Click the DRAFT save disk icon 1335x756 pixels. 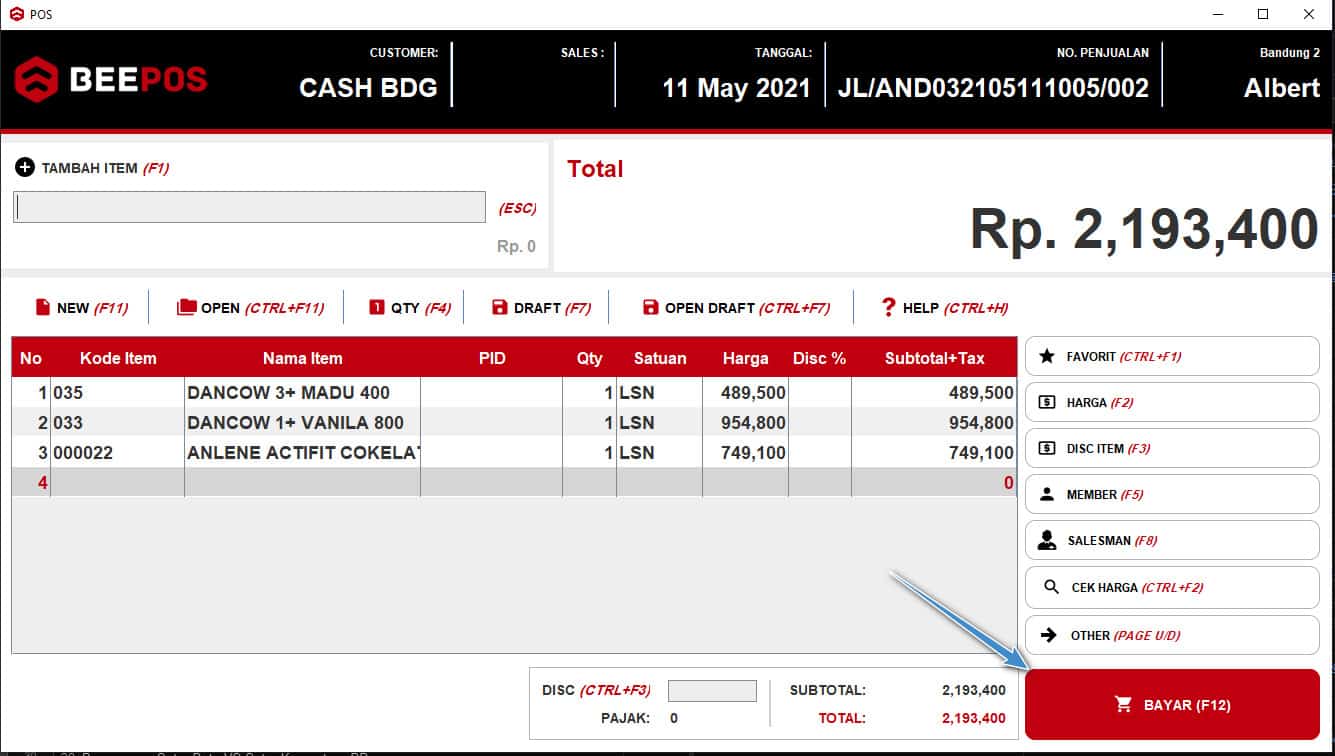pyautogui.click(x=500, y=307)
